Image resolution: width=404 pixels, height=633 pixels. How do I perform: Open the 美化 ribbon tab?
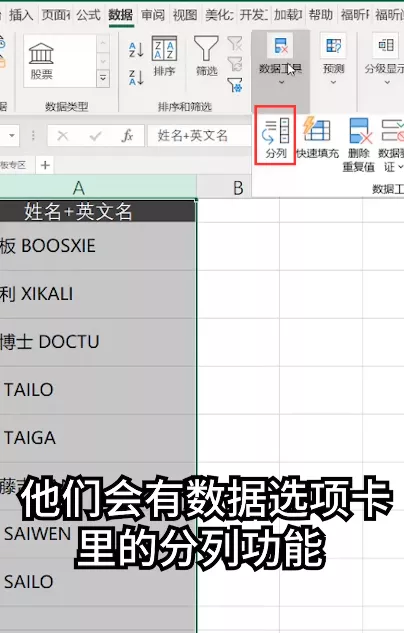(x=219, y=15)
